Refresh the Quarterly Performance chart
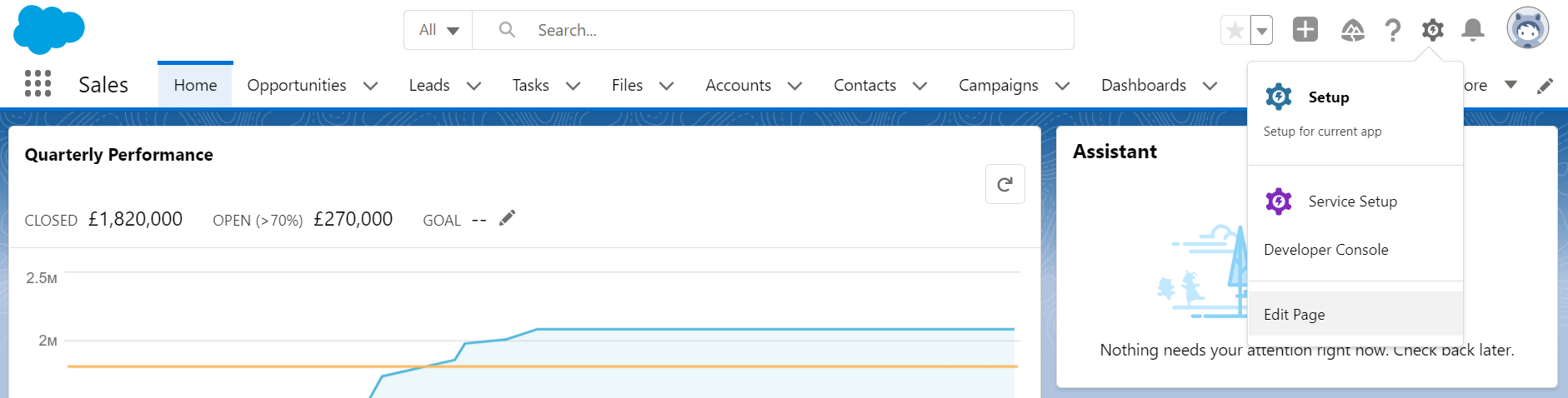 [x=1004, y=184]
